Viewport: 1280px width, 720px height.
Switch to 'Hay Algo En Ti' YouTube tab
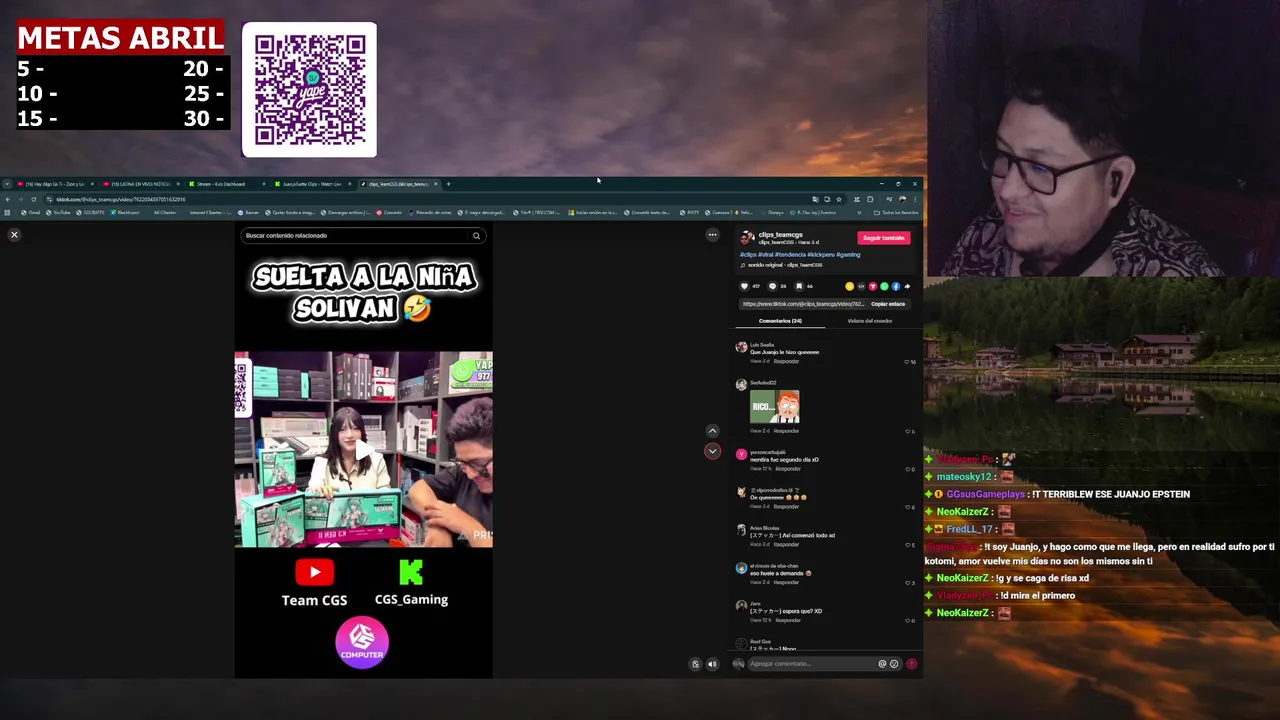coord(55,184)
